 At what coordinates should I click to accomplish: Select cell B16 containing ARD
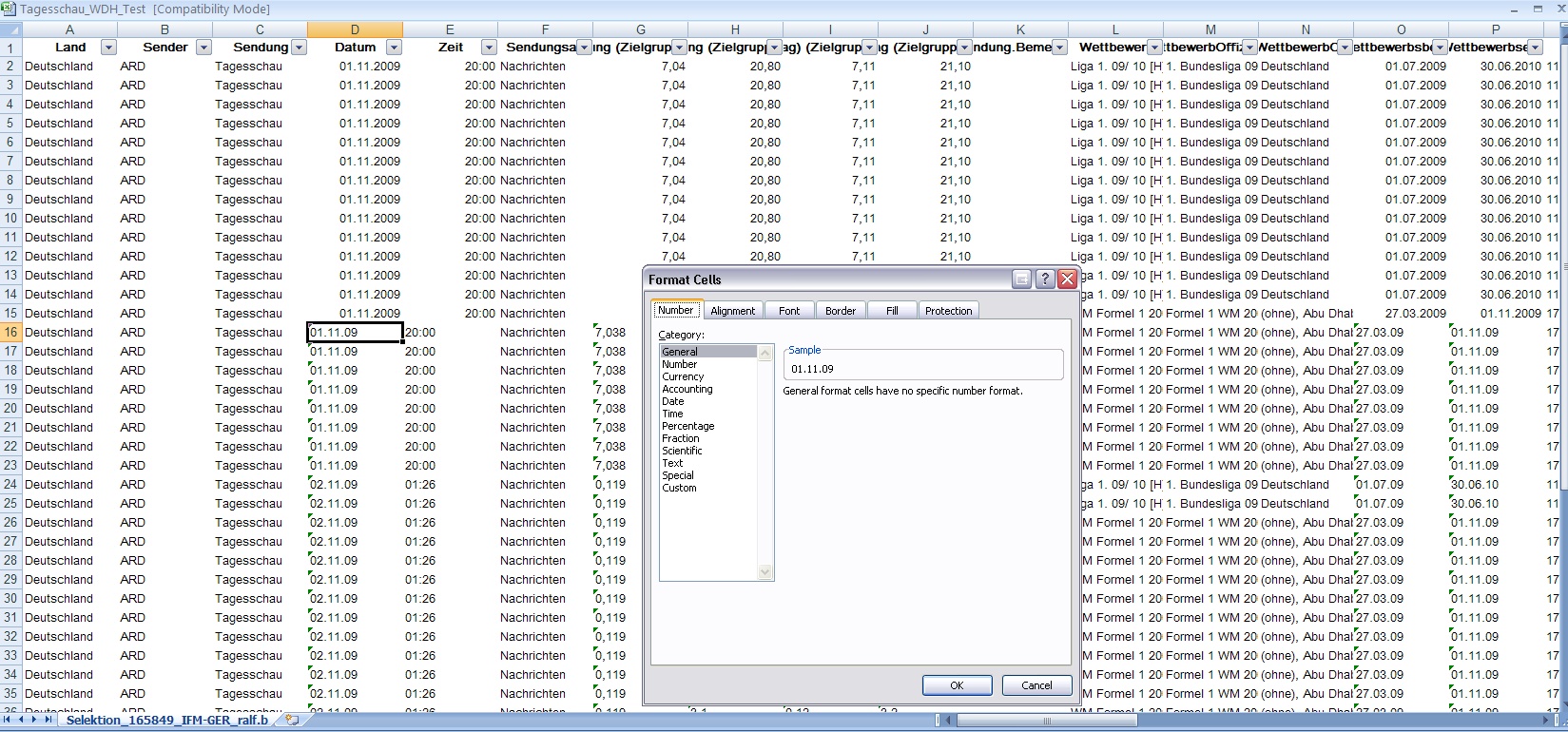[x=165, y=332]
